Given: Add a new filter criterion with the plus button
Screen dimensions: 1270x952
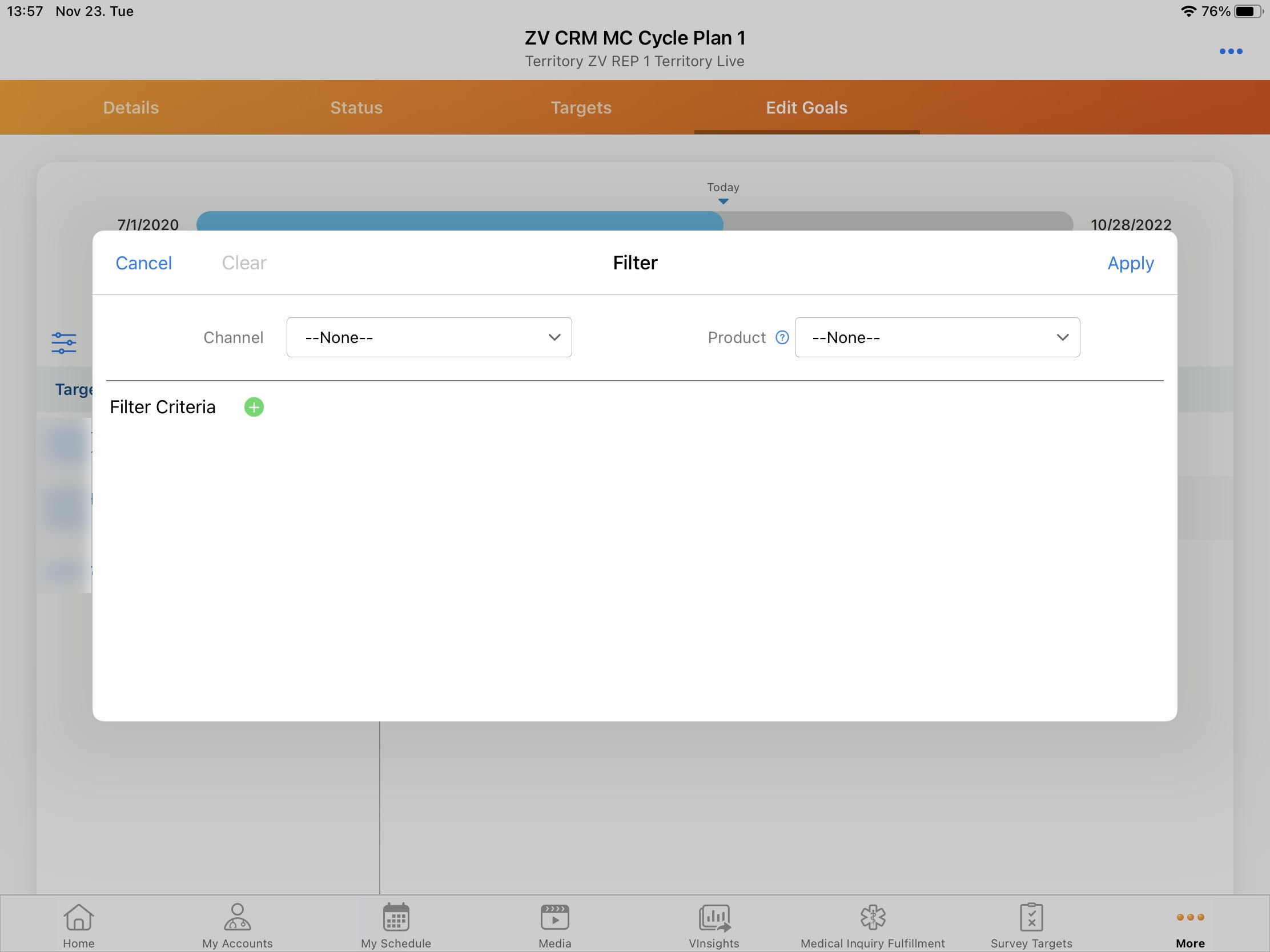Looking at the screenshot, I should (254, 407).
